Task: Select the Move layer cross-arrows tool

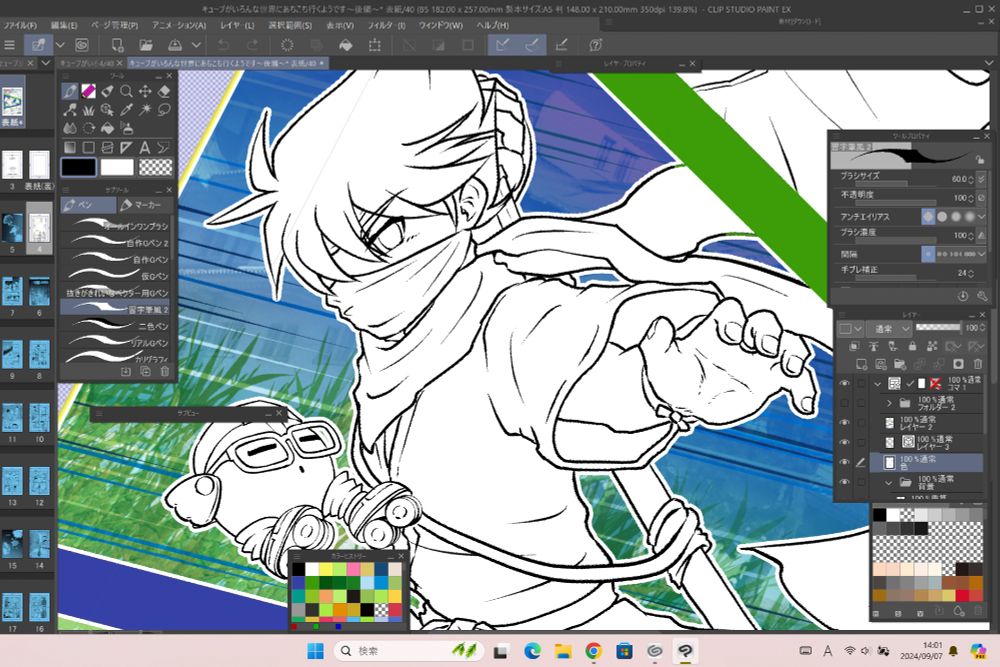Action: coord(145,91)
